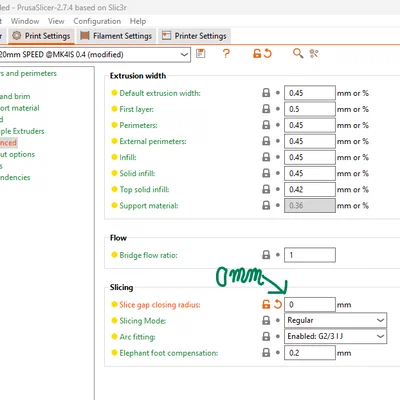Click the Top solid infill label link
The width and height of the screenshot is (400, 400).
pyautogui.click(x=144, y=189)
